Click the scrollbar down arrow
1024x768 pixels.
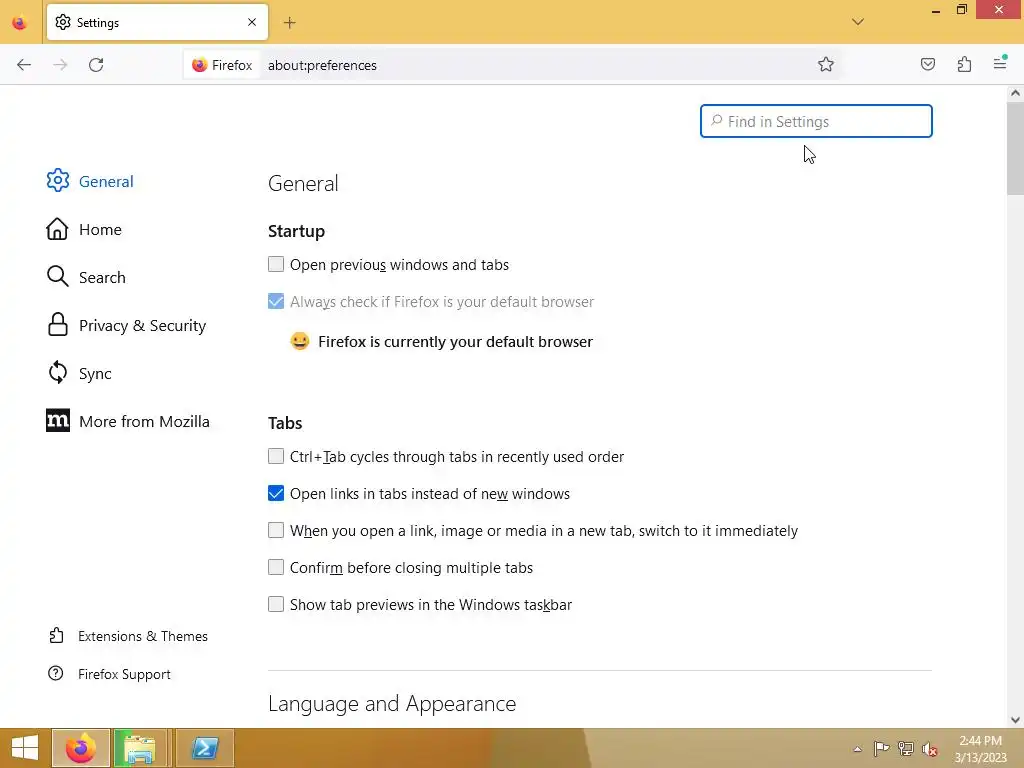click(x=1015, y=720)
